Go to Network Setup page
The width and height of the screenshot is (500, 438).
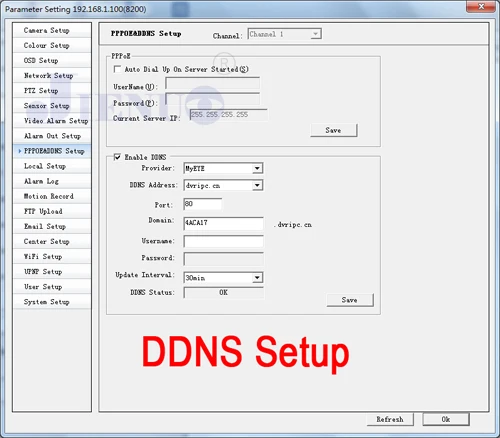pyautogui.click(x=52, y=75)
